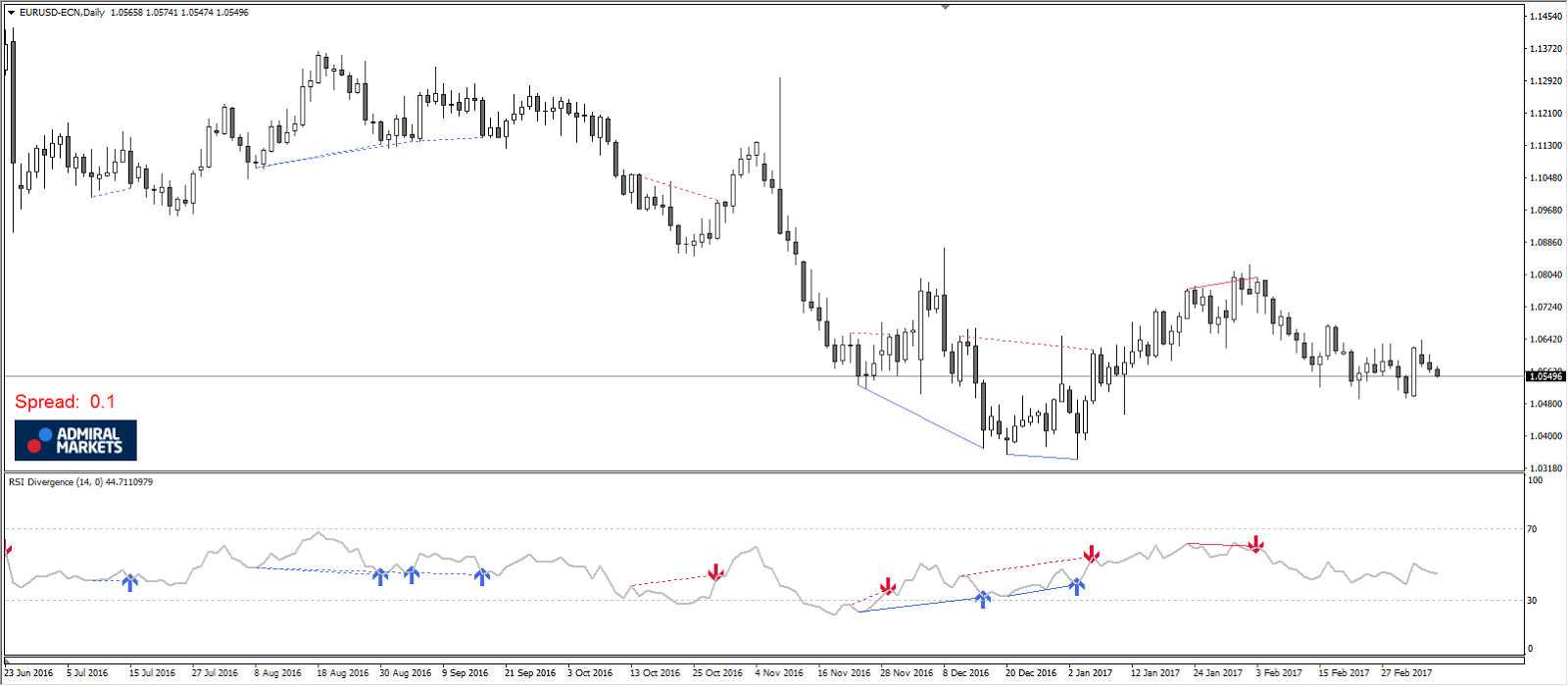Select the red down arrow above 2 Jan 2017
The width and height of the screenshot is (1568, 686).
[1092, 554]
